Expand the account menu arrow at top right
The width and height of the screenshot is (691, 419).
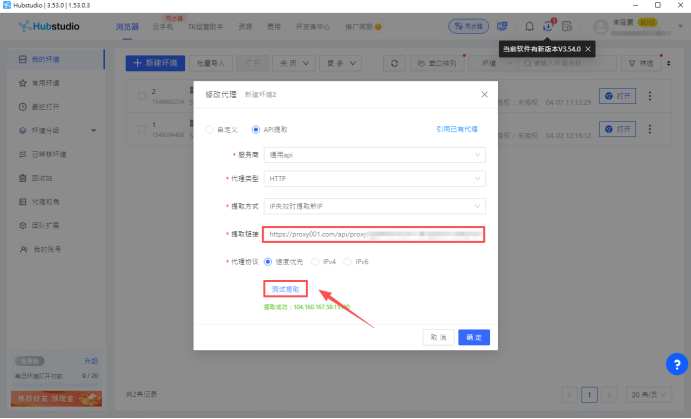click(680, 26)
